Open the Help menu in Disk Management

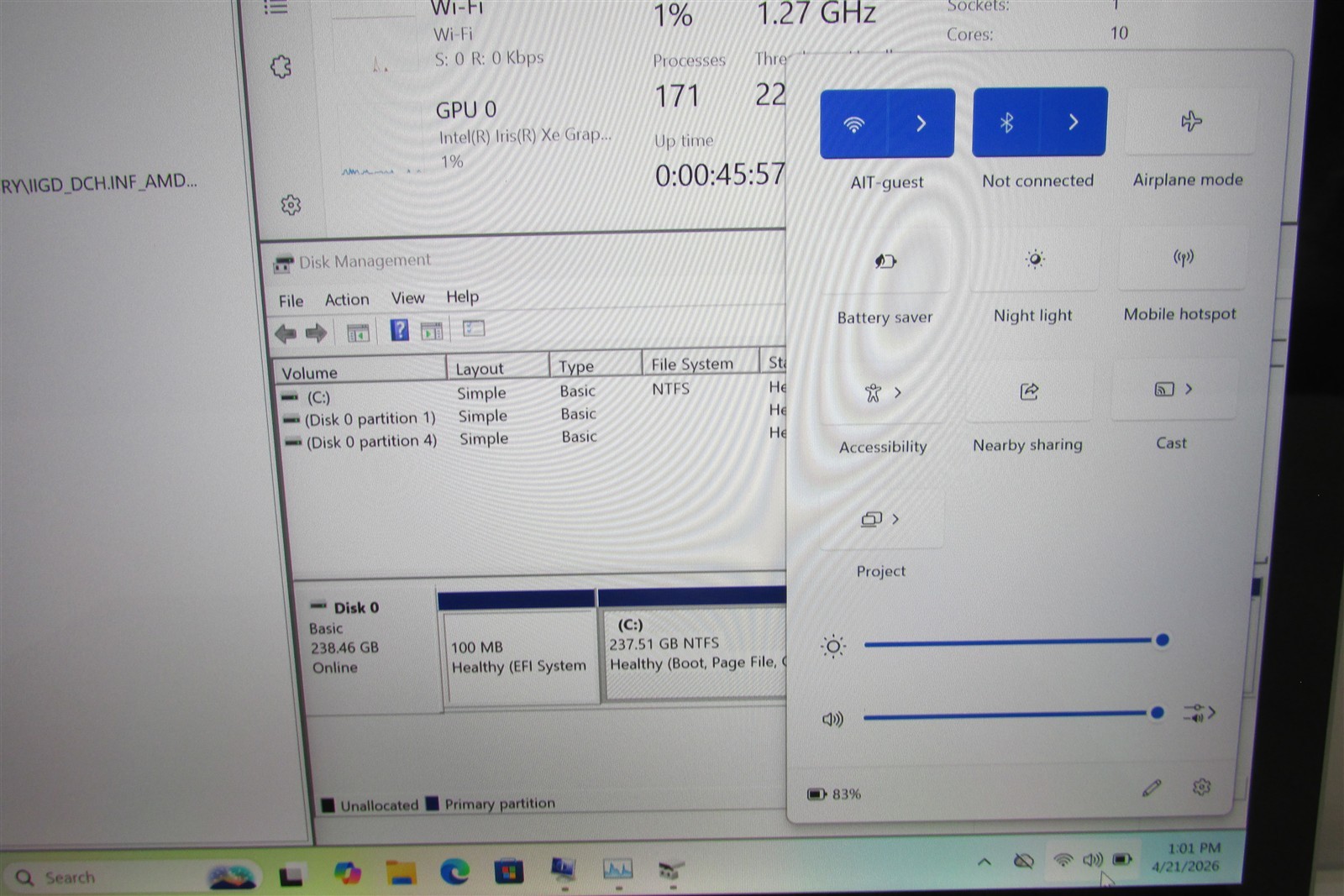[x=462, y=296]
